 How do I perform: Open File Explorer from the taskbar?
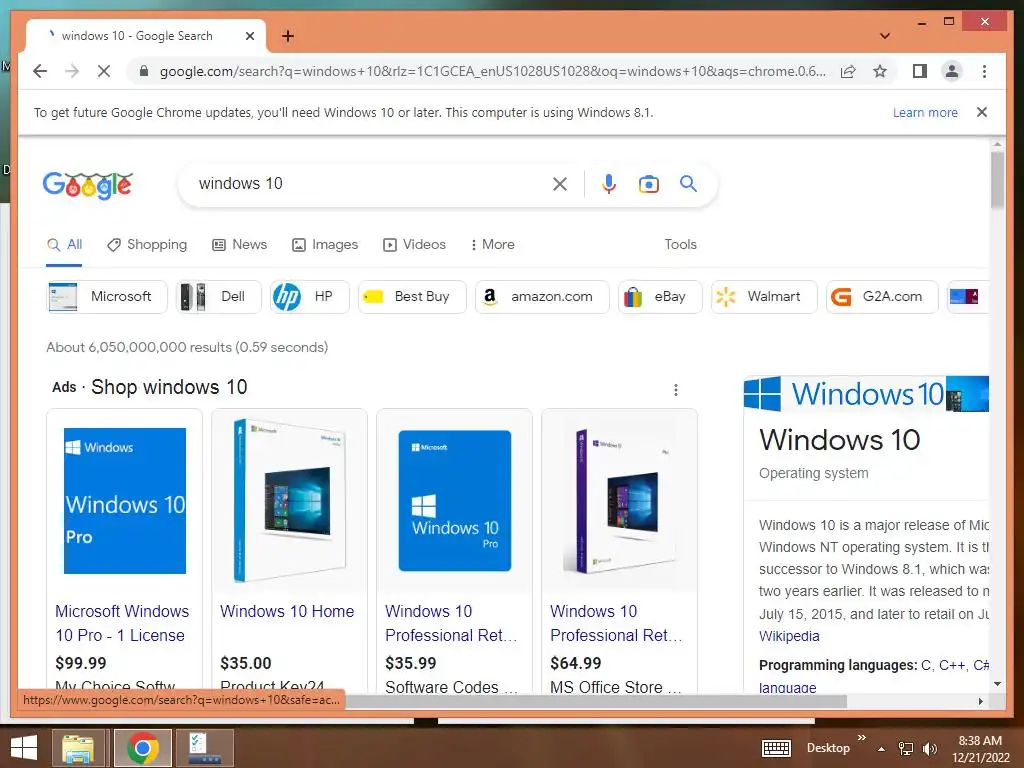pyautogui.click(x=78, y=748)
